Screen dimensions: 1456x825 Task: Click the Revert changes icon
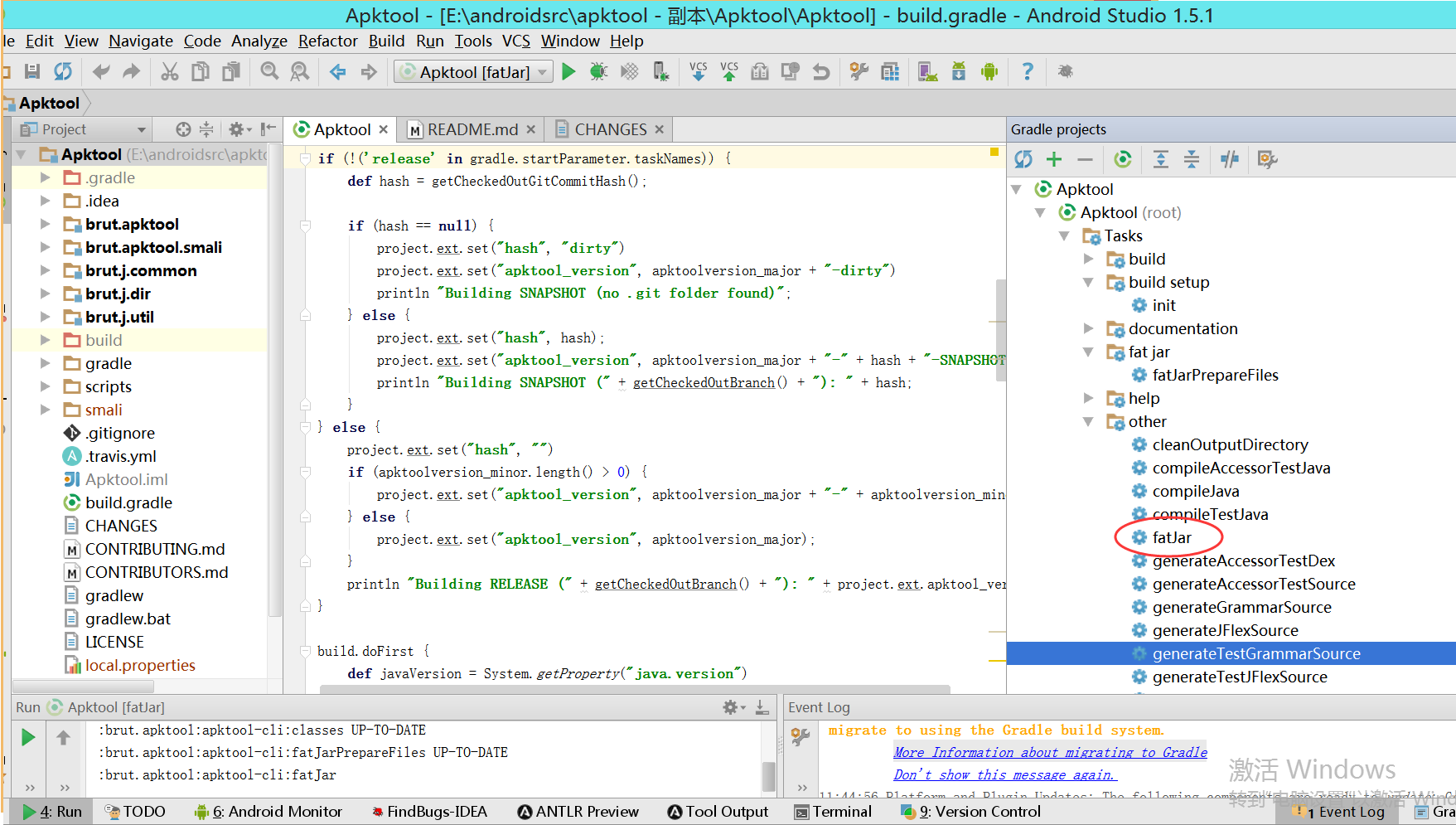click(821, 72)
